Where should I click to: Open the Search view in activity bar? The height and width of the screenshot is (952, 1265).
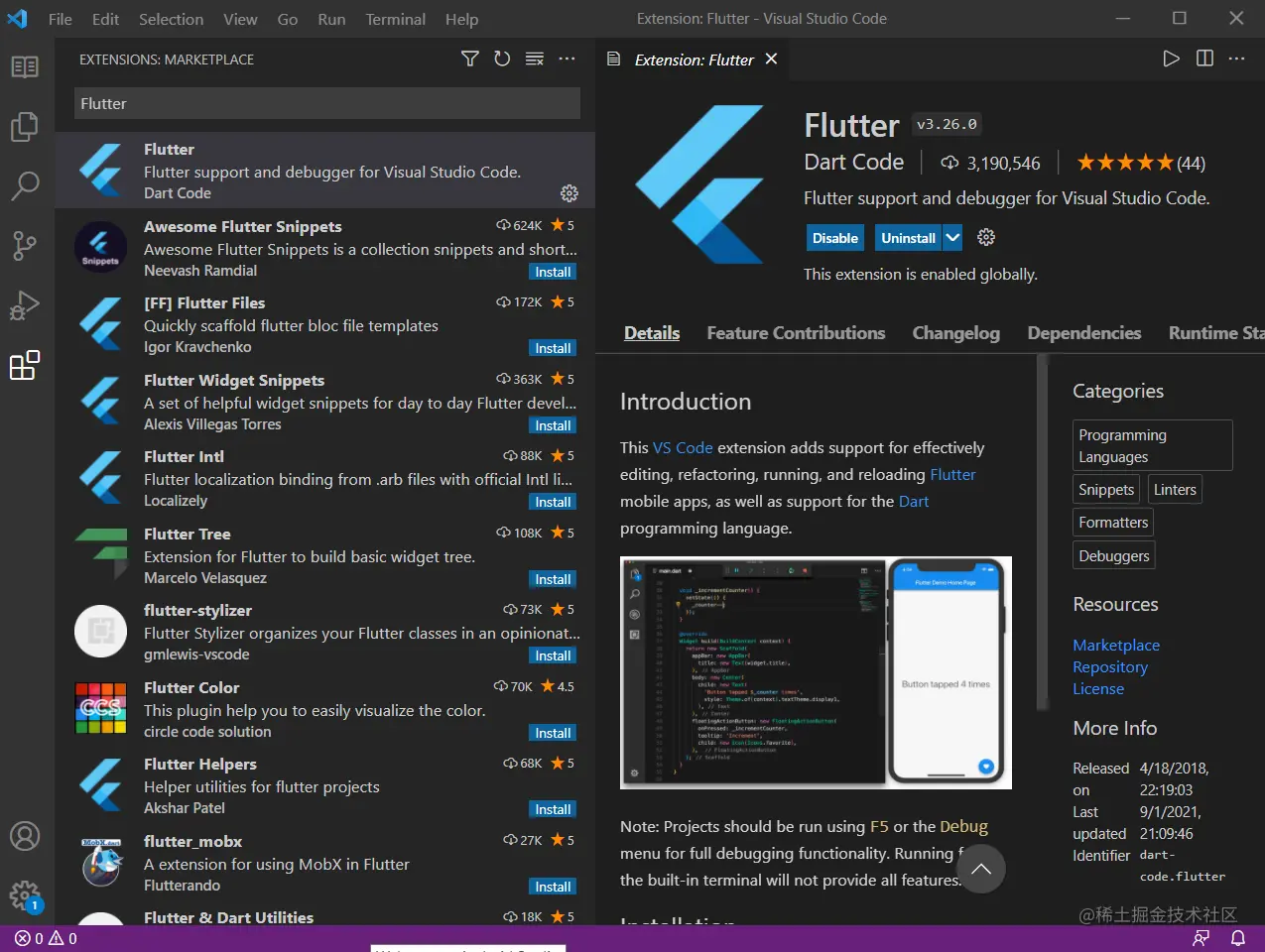click(x=25, y=185)
